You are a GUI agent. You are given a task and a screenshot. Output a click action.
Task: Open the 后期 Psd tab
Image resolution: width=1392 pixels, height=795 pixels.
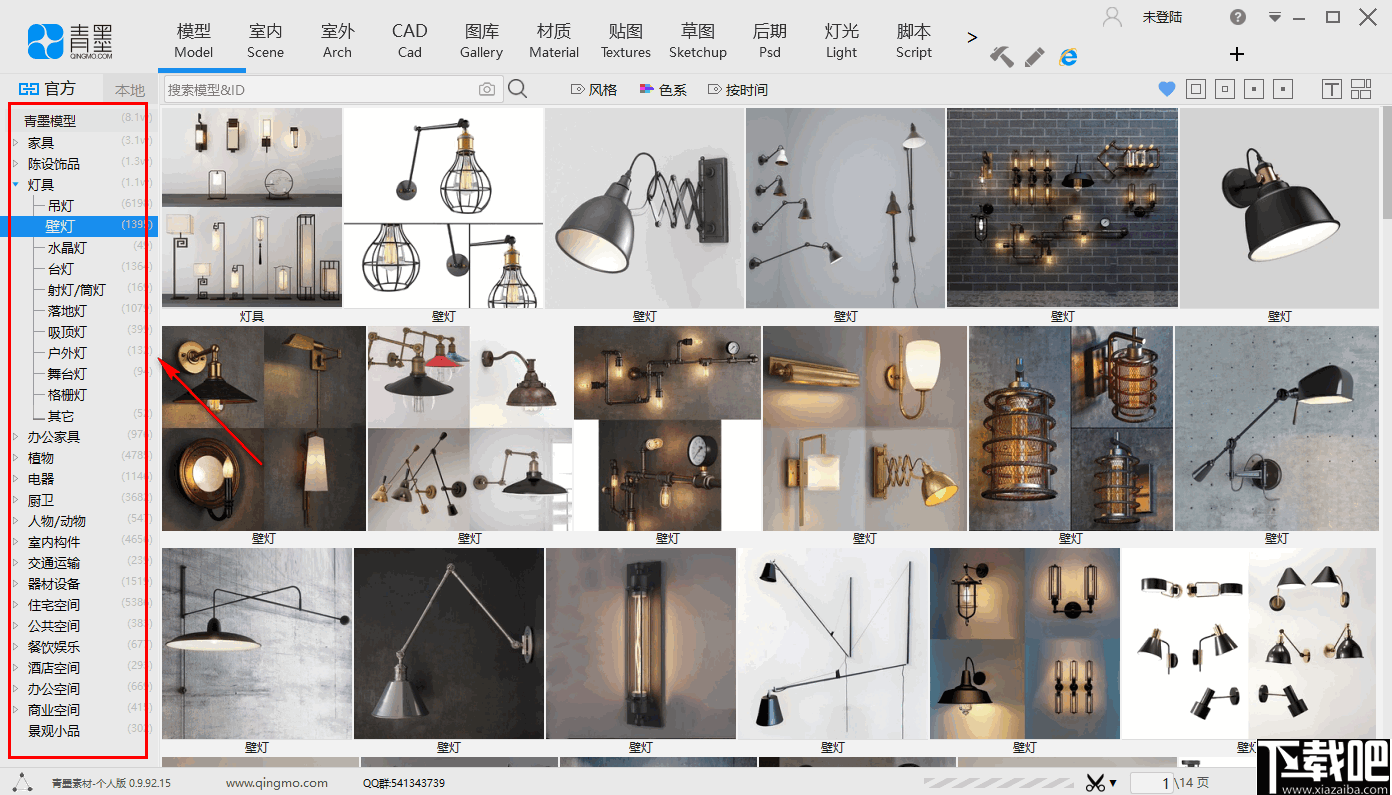(770, 41)
